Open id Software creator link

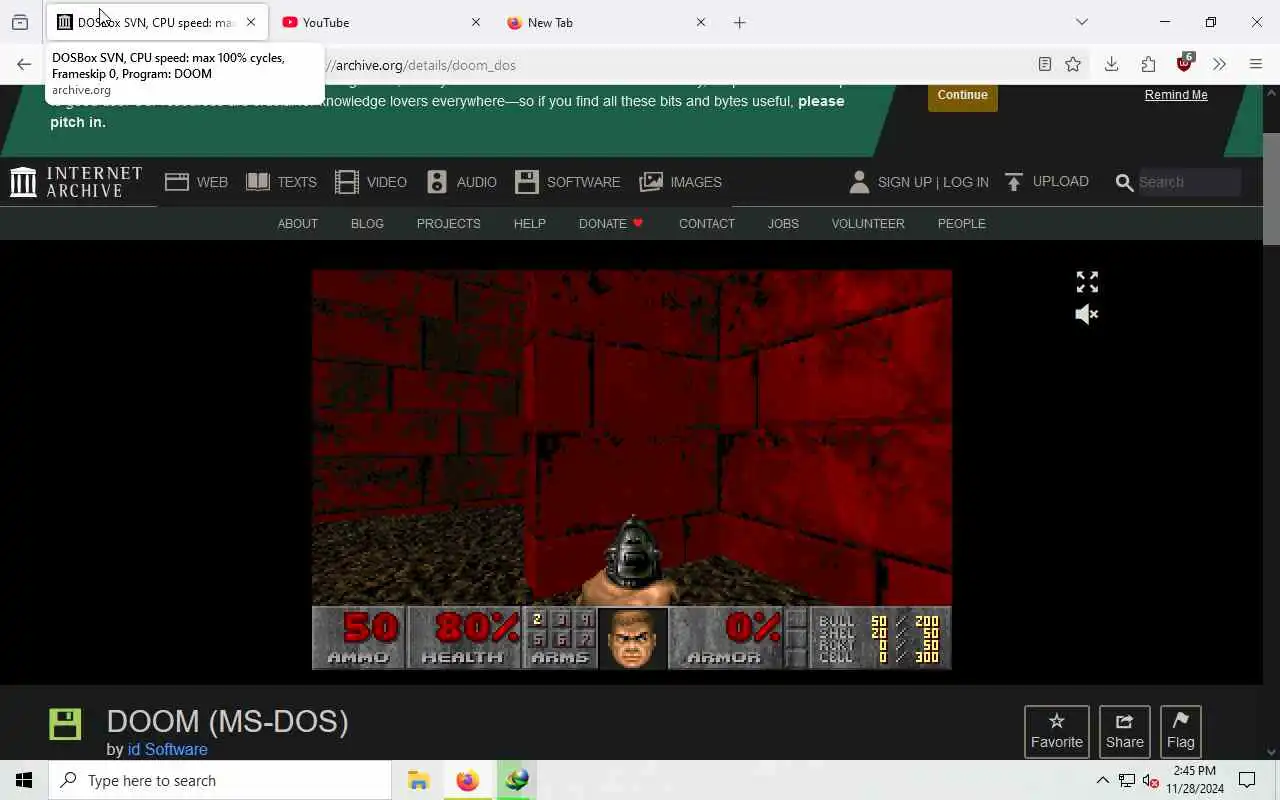pyautogui.click(x=167, y=749)
